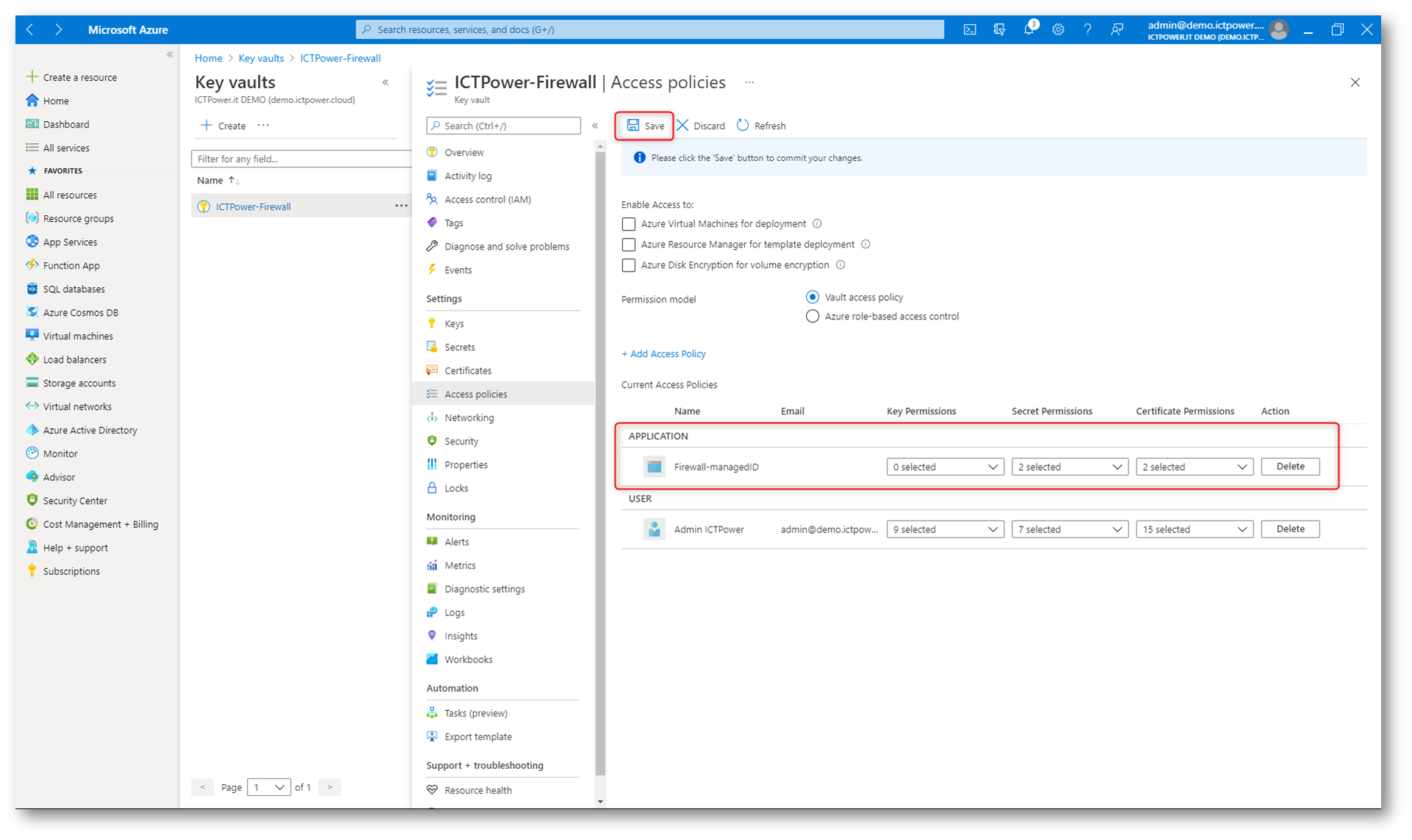
Task: Open the notifications bell
Action: click(1029, 29)
